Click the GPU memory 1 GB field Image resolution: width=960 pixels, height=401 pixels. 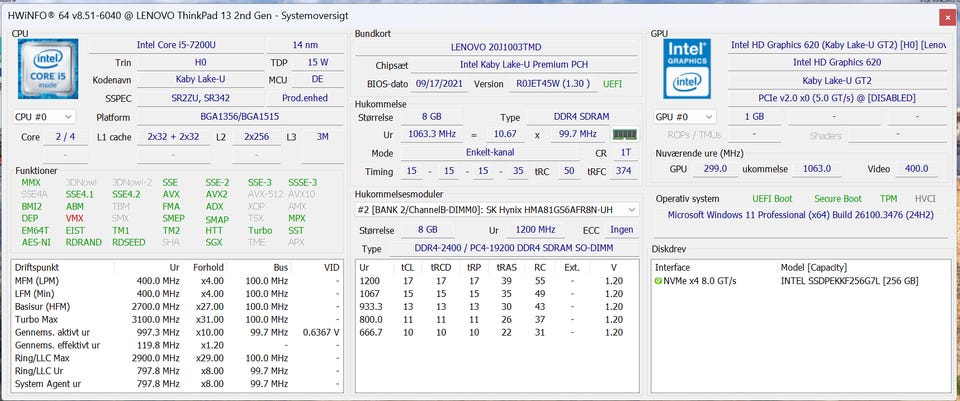tap(754, 116)
